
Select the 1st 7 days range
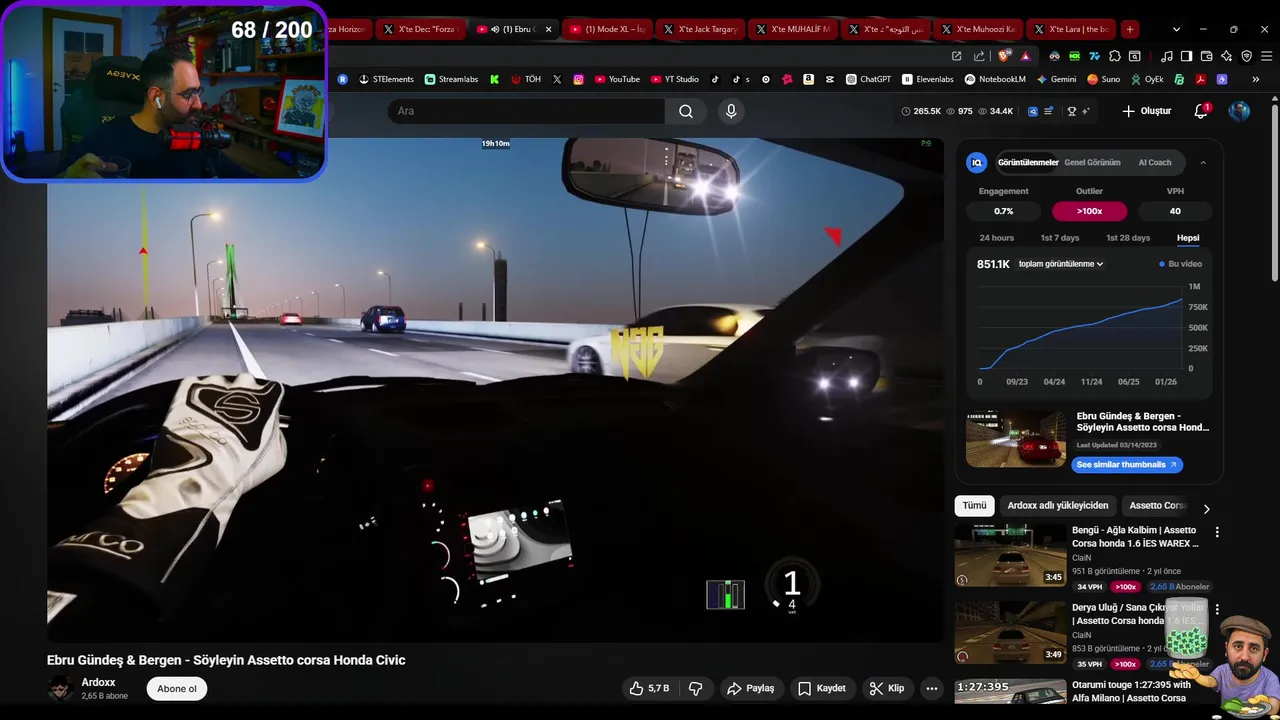1060,238
